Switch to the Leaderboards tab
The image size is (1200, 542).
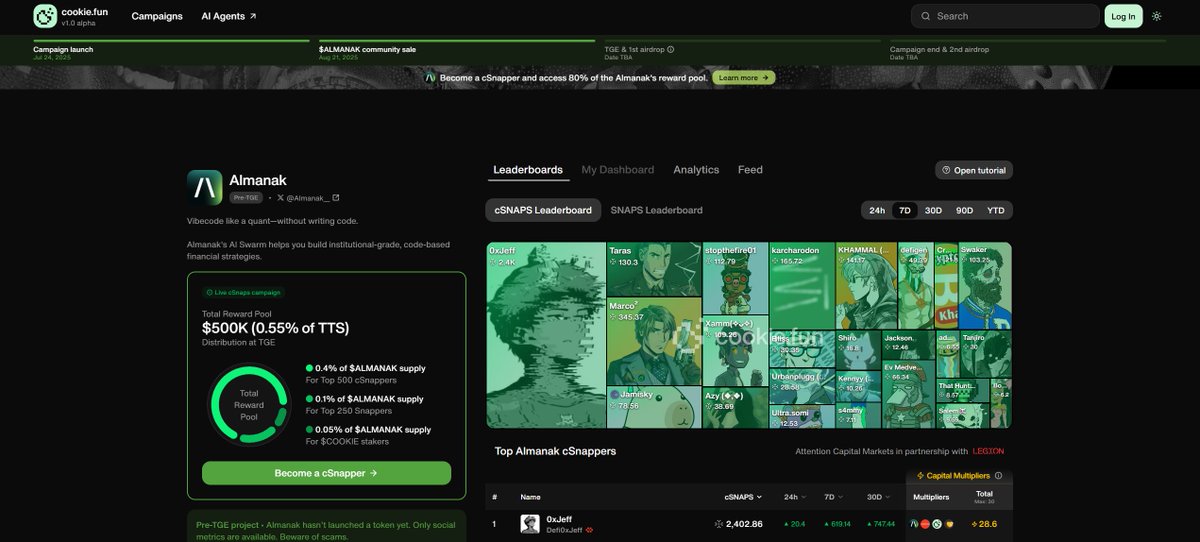[x=528, y=170]
